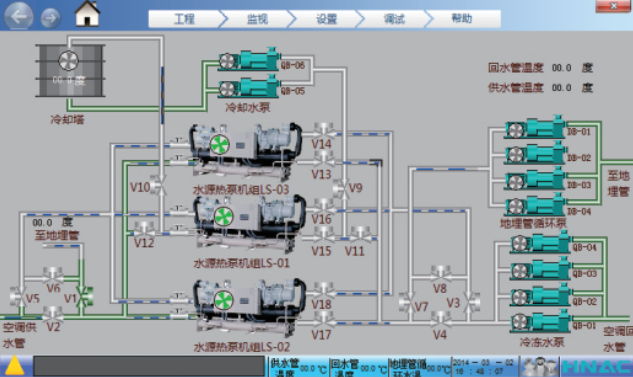The width and height of the screenshot is (633, 377).
Task: Go to the home screen icon
Action: pos(87,14)
